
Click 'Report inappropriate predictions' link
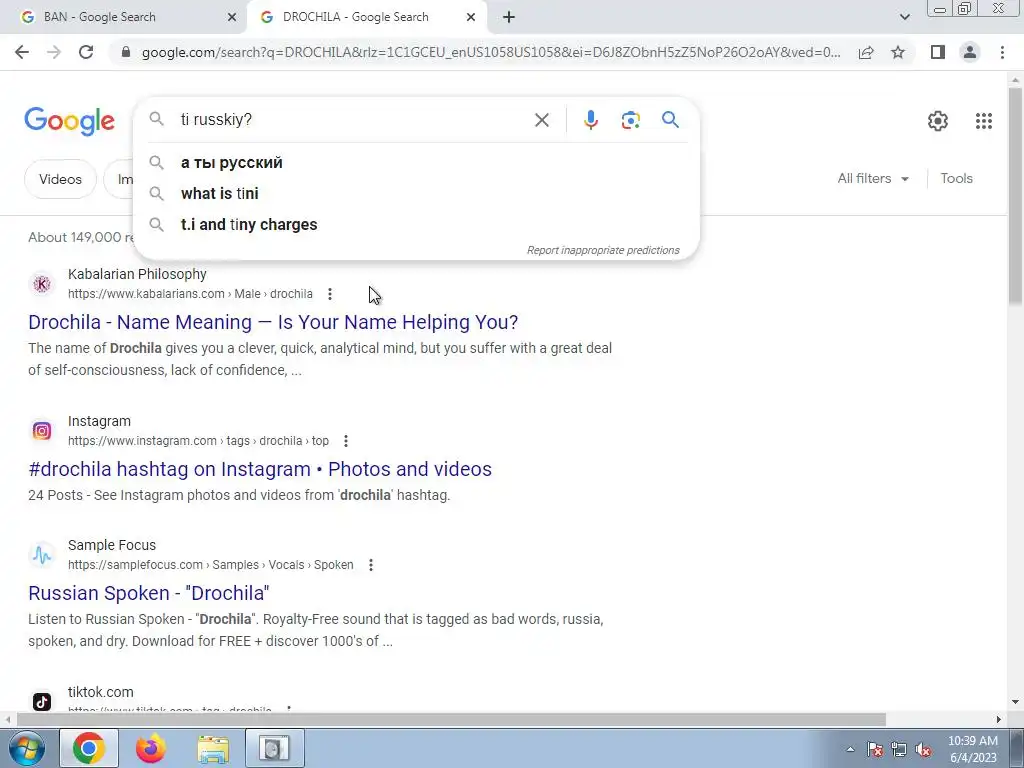(603, 250)
